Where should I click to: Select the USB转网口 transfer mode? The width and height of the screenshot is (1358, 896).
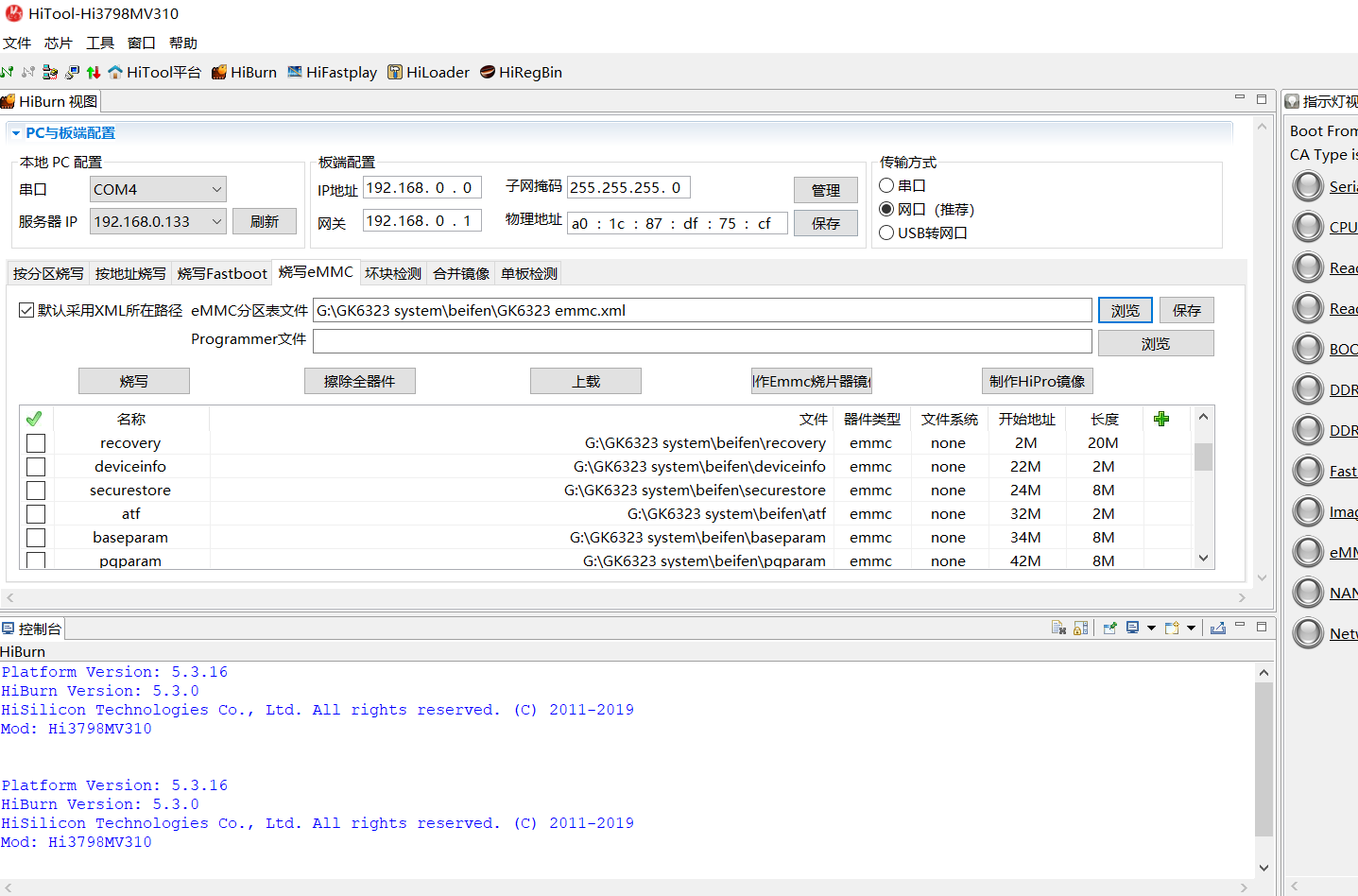886,233
